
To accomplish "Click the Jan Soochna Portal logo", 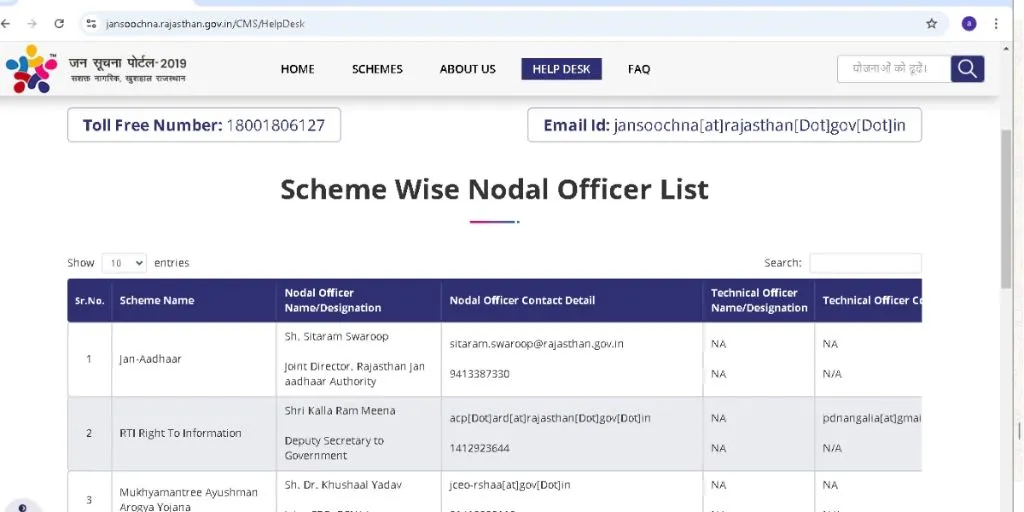I will coord(95,69).
